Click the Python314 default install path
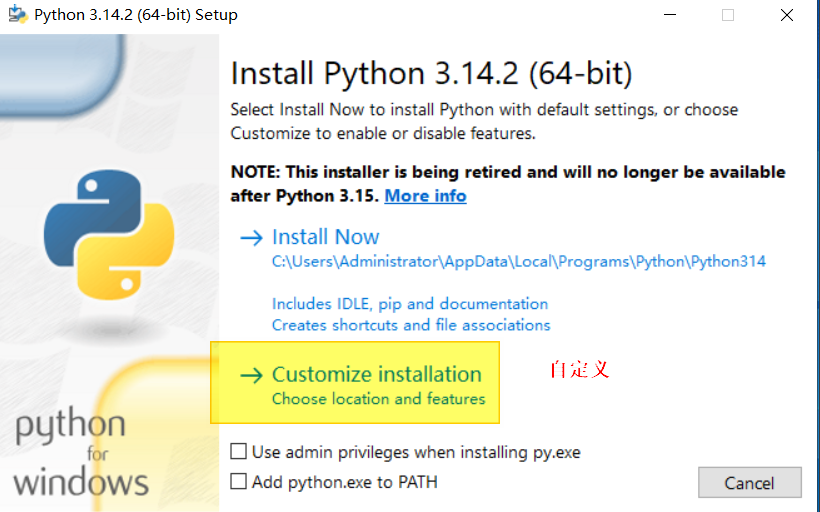The image size is (820, 512). 519,261
